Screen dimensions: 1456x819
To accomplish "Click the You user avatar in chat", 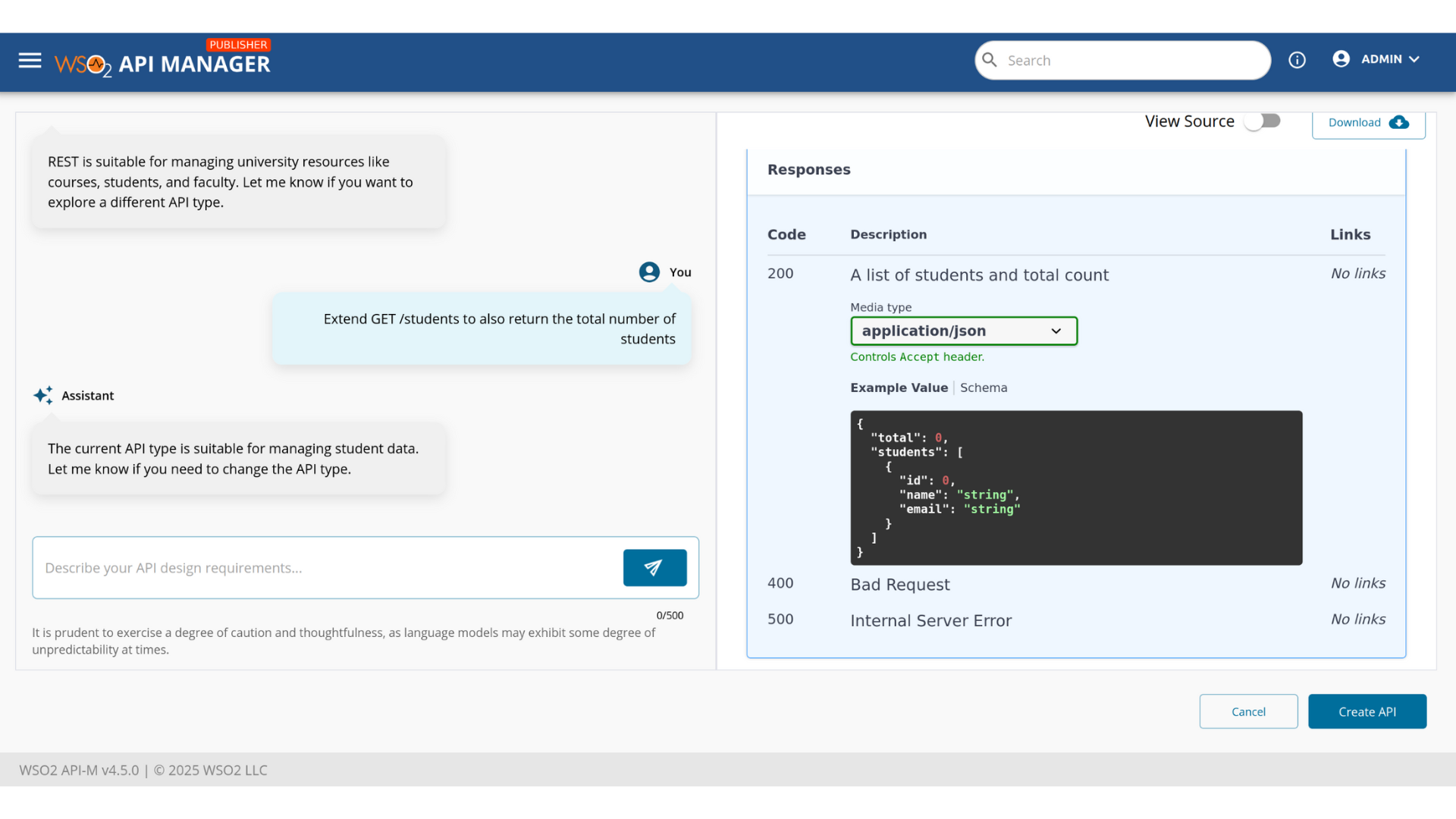I will [649, 272].
